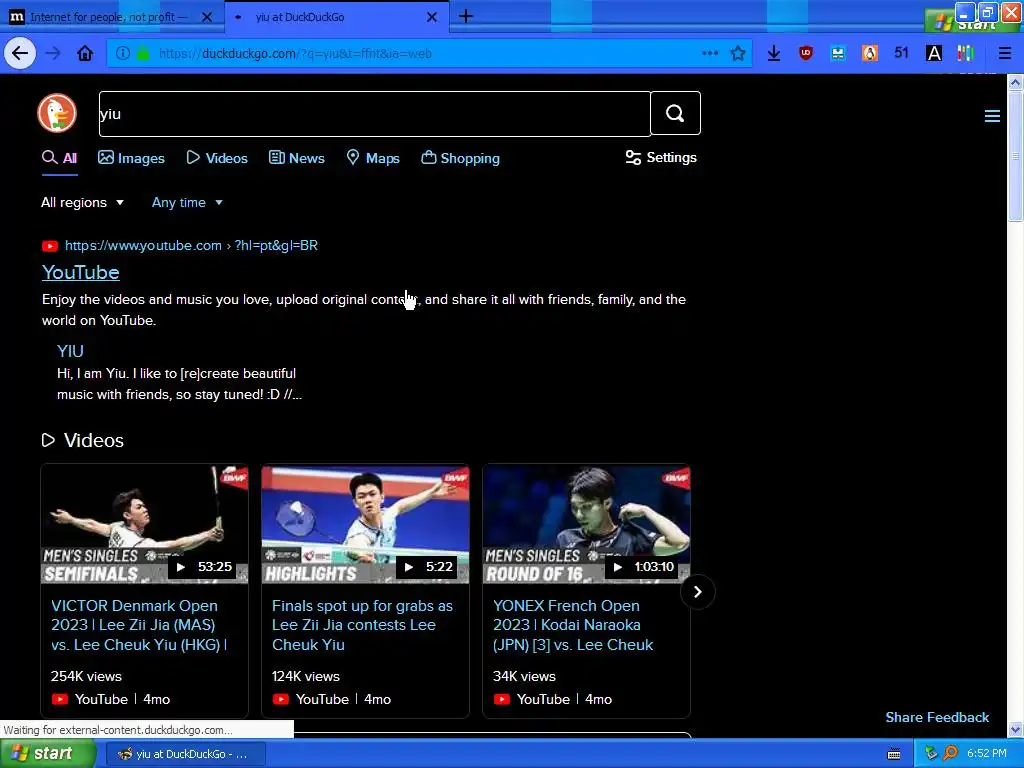
Task: Open a new browser tab
Action: tap(466, 16)
